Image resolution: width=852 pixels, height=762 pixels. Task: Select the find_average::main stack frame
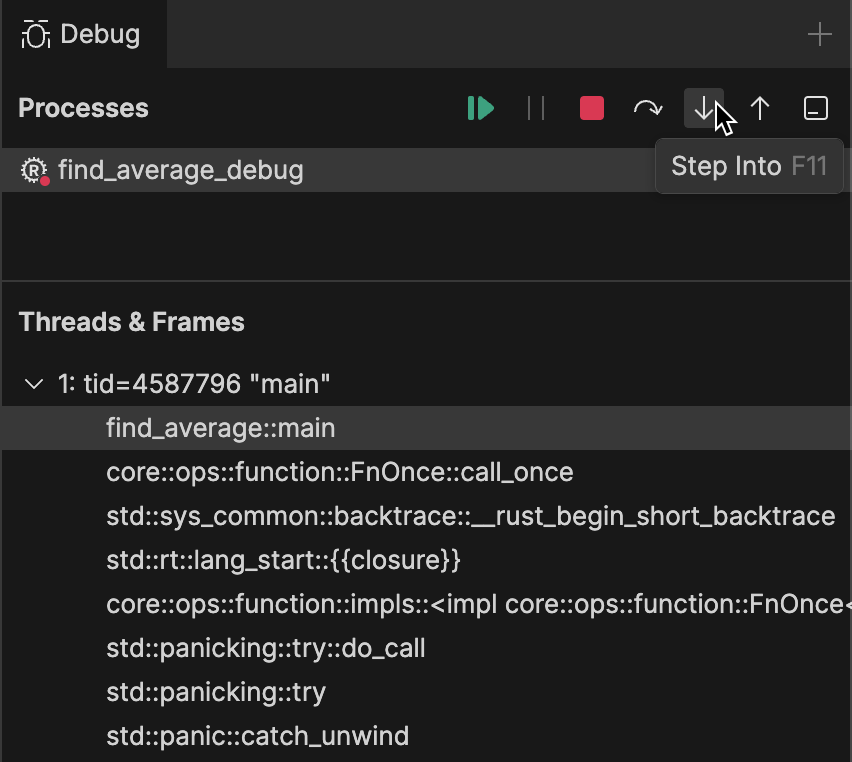click(220, 428)
